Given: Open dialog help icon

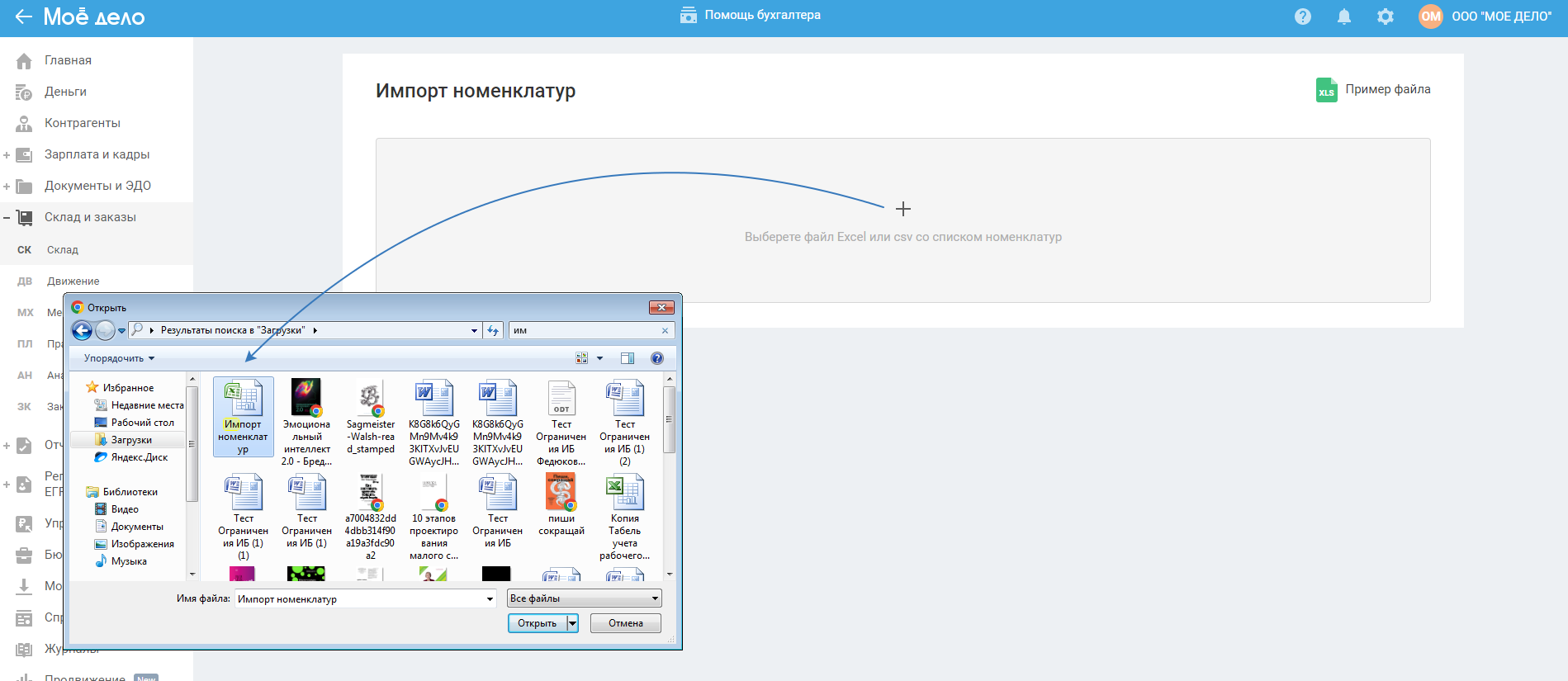Looking at the screenshot, I should pyautogui.click(x=657, y=358).
